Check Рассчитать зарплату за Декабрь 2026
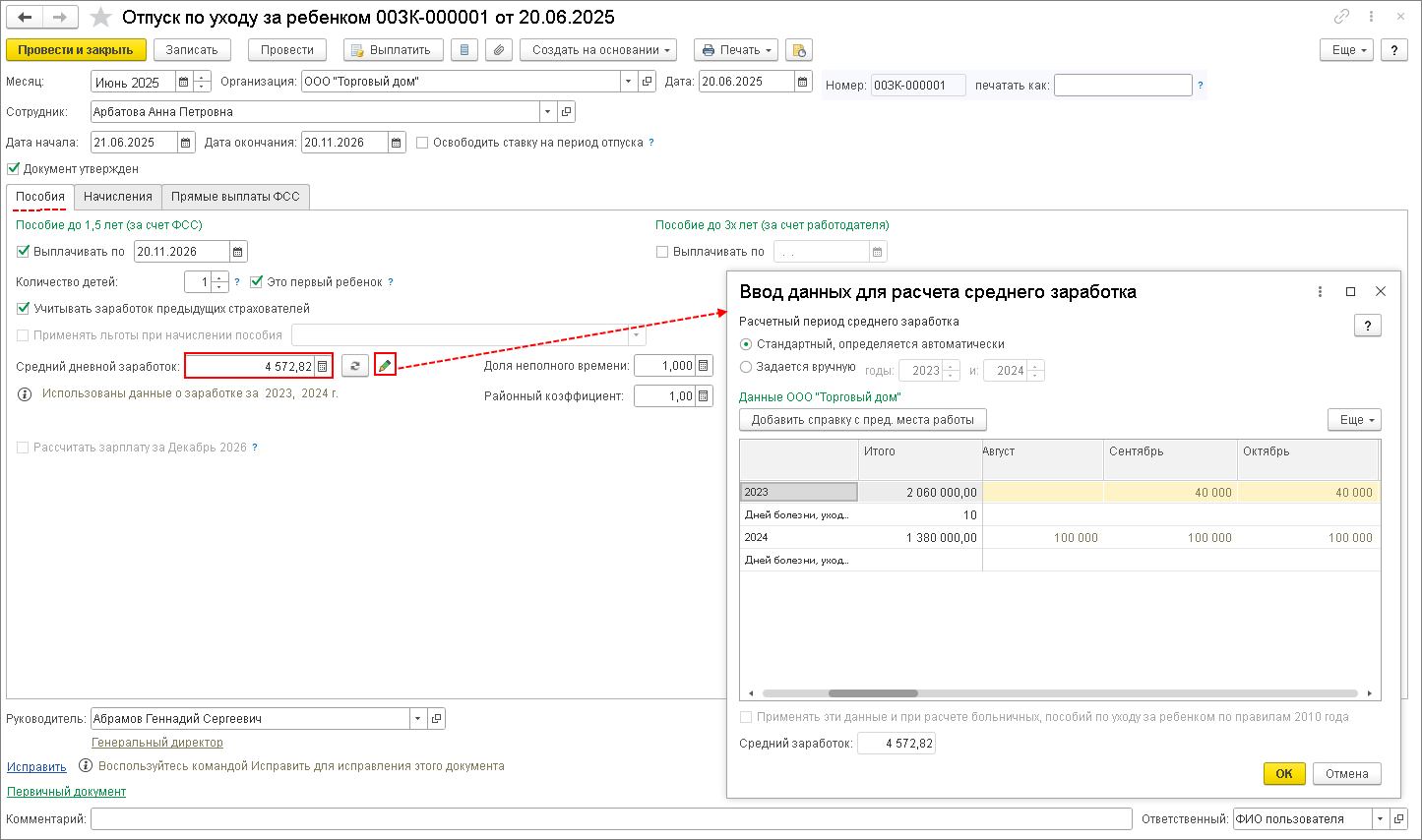The image size is (1422, 840). 24,448
